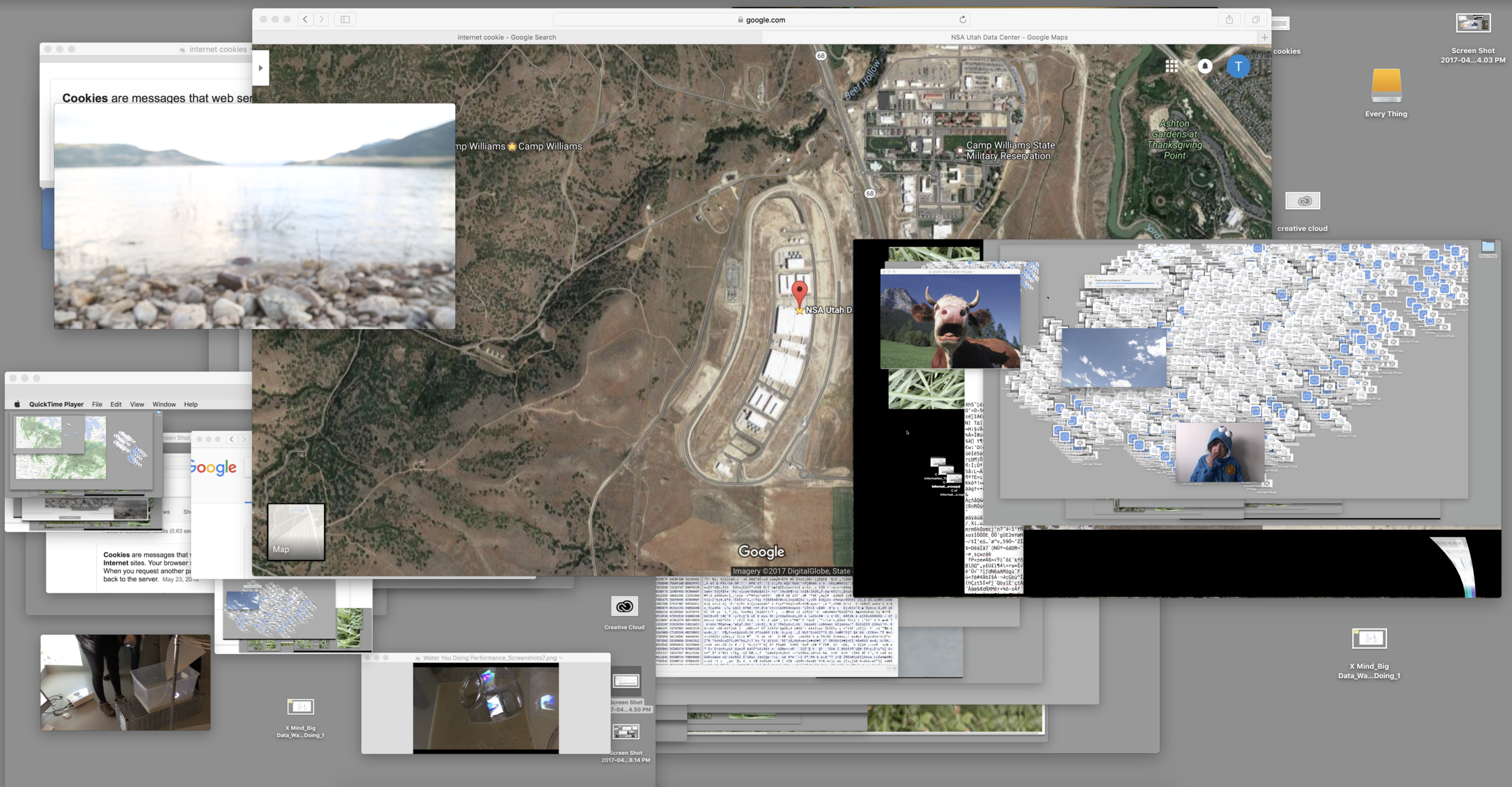
Task: Click the blue cookie monster hoodie photo
Action: [x=1219, y=452]
